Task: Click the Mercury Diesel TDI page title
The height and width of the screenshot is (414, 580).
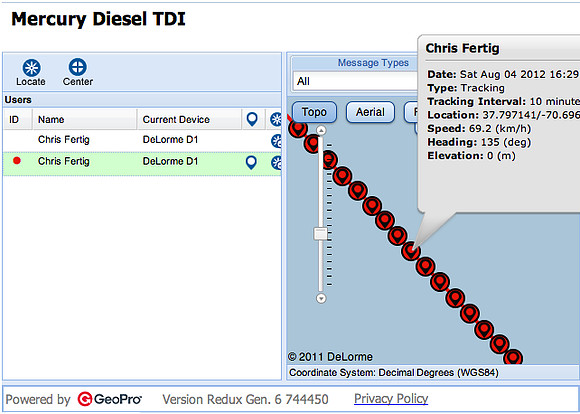Action: coord(98,19)
